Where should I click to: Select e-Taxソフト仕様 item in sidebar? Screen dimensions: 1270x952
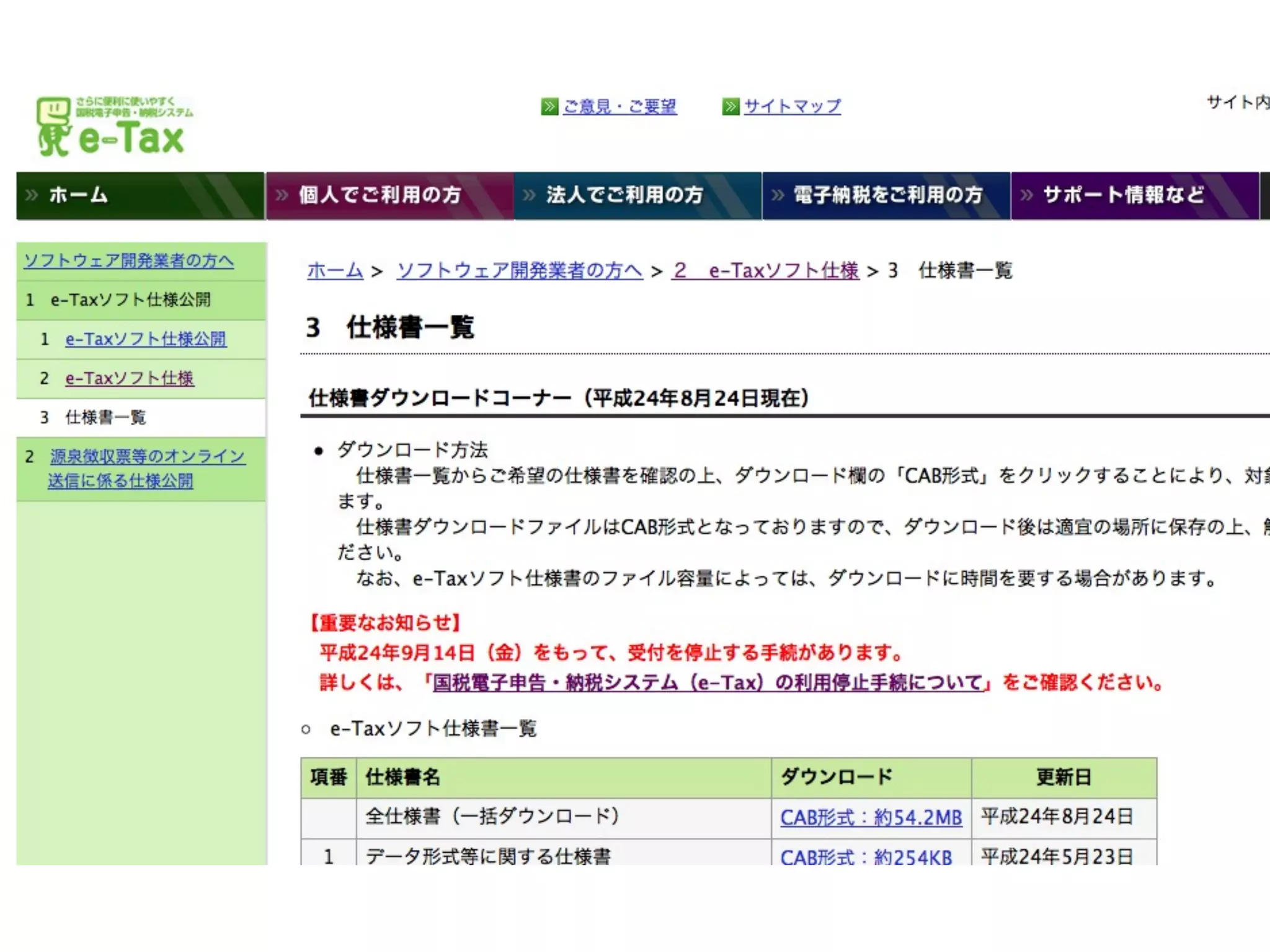click(130, 378)
